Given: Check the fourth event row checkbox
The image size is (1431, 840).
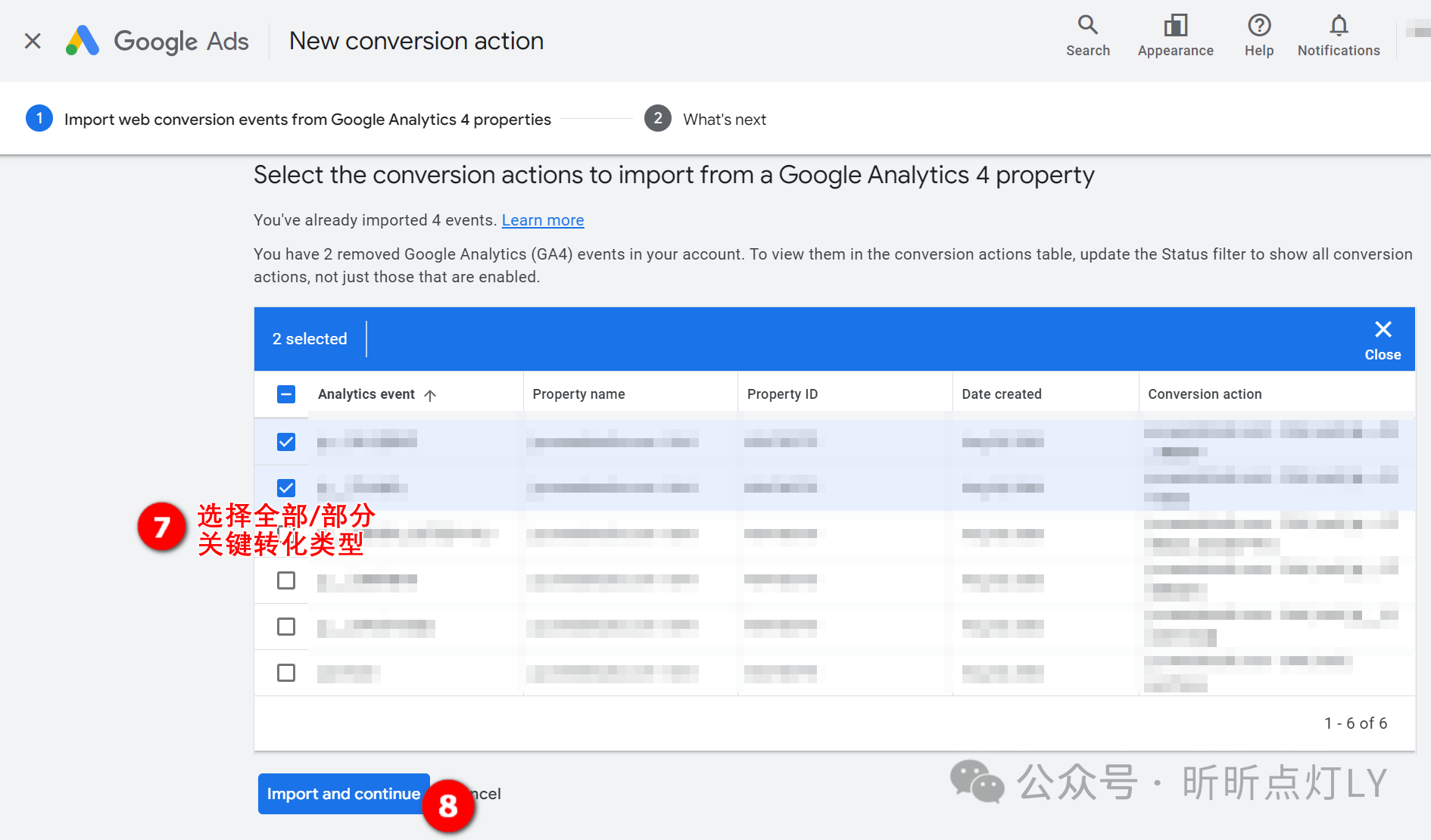Looking at the screenshot, I should [x=285, y=580].
